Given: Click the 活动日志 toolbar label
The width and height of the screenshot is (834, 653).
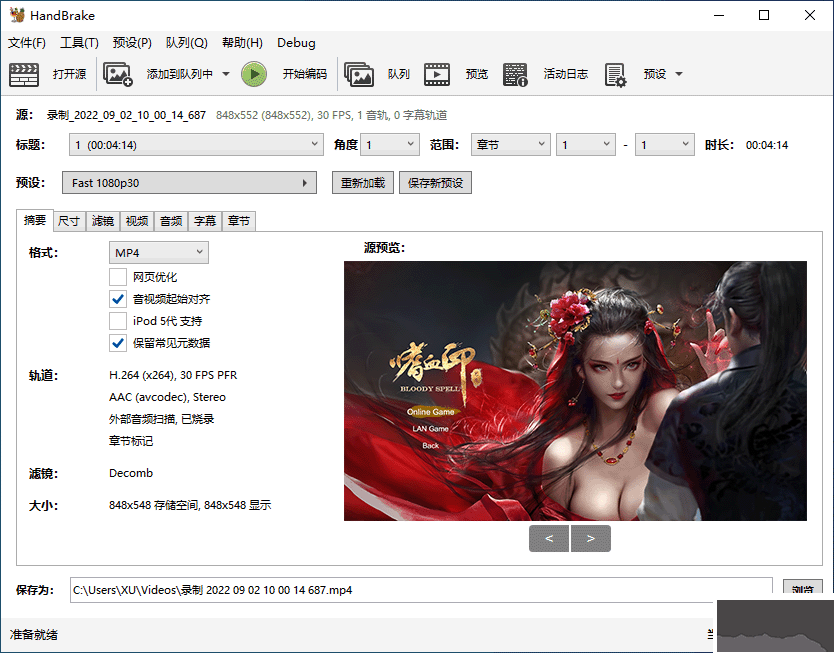Looking at the screenshot, I should 565,74.
